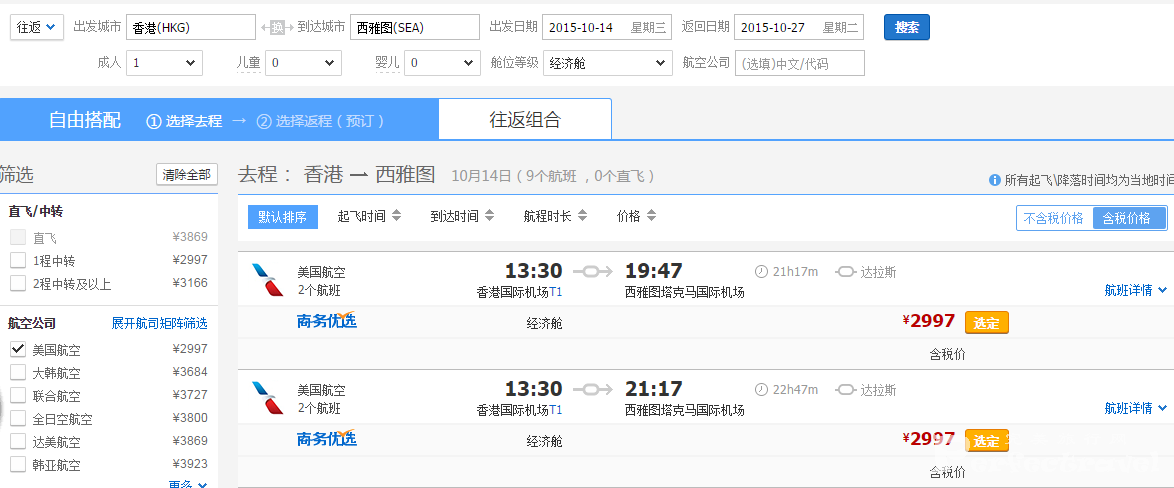Sort flights by 价格
The height and width of the screenshot is (488, 1174).
click(628, 216)
